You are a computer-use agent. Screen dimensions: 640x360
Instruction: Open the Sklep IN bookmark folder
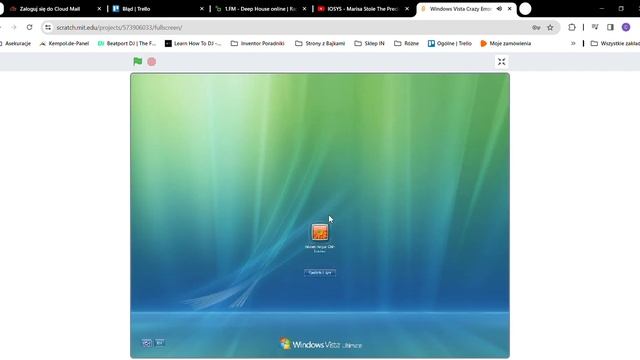[369, 43]
